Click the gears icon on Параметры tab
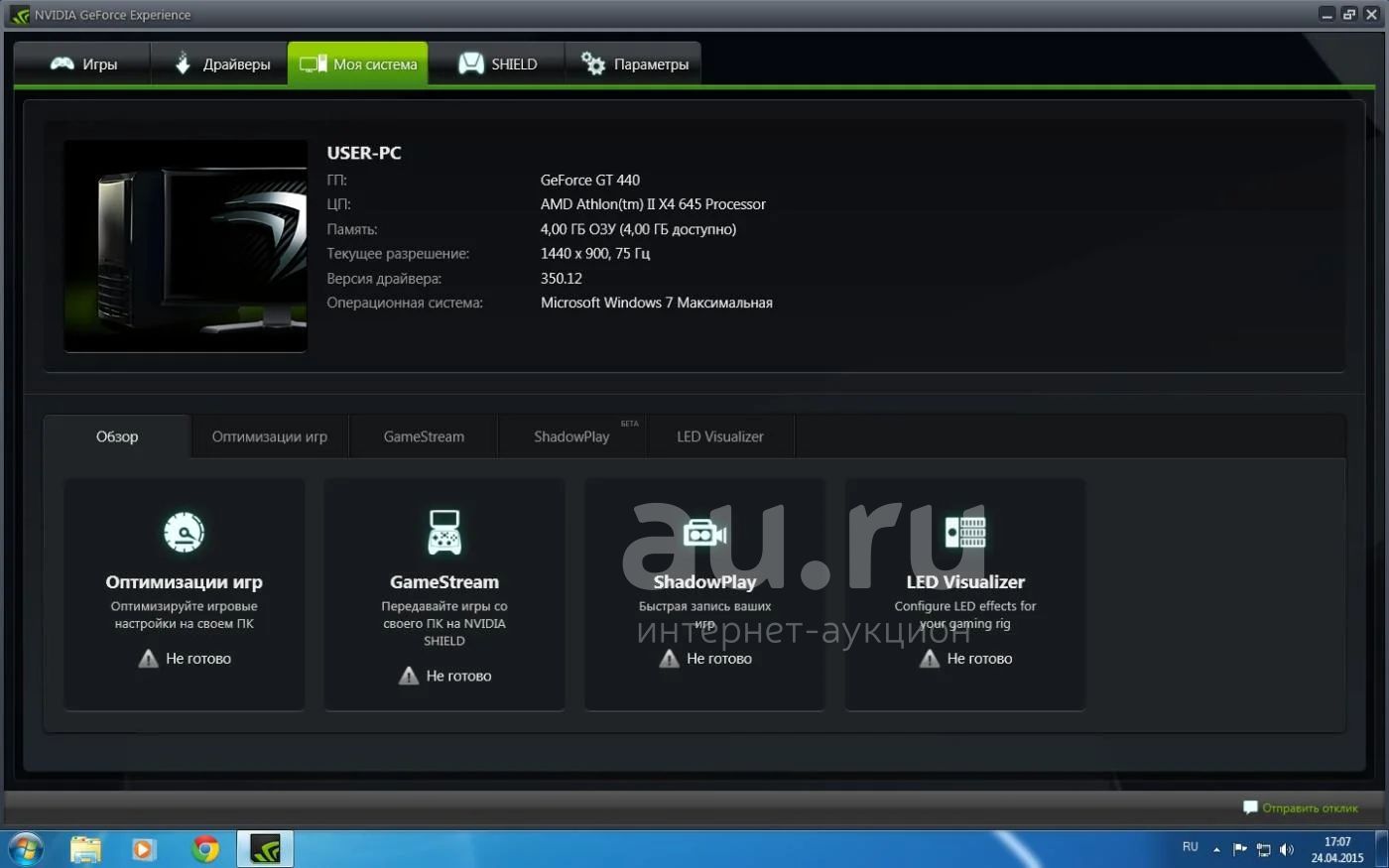The image size is (1389, 868). pos(593,63)
